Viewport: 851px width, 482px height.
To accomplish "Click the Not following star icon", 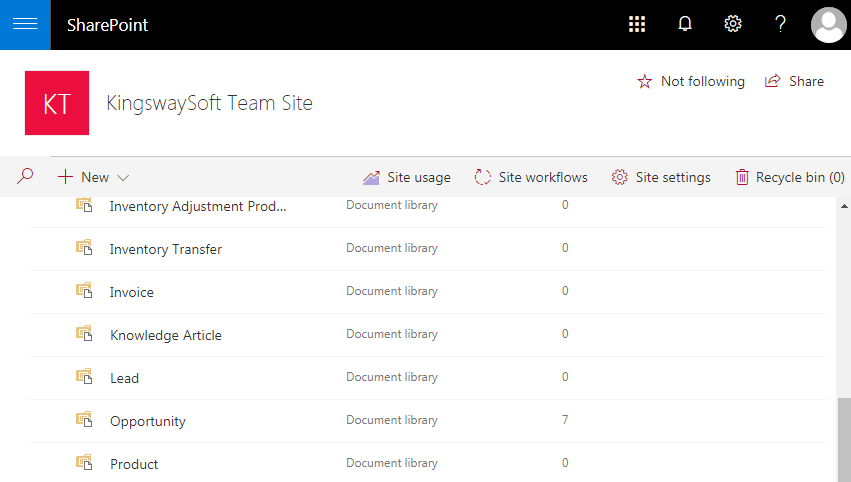I will (644, 81).
